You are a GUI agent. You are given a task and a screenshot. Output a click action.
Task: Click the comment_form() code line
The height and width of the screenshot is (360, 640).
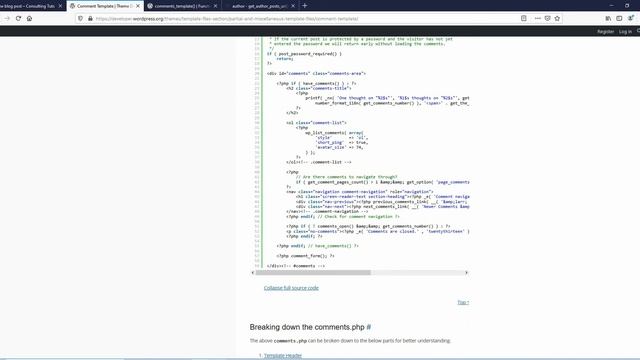[x=305, y=256]
